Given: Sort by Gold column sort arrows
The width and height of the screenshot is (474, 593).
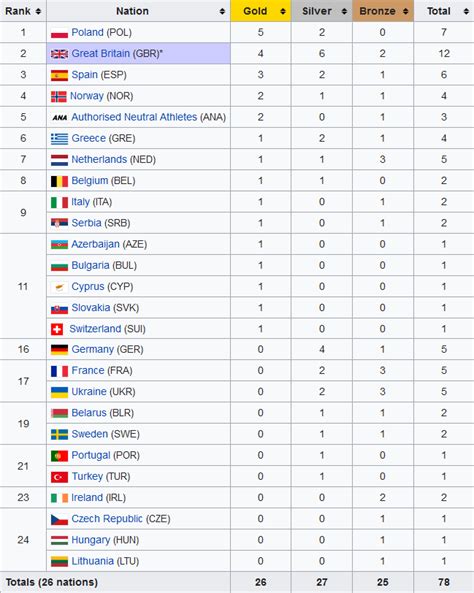Looking at the screenshot, I should [x=283, y=12].
